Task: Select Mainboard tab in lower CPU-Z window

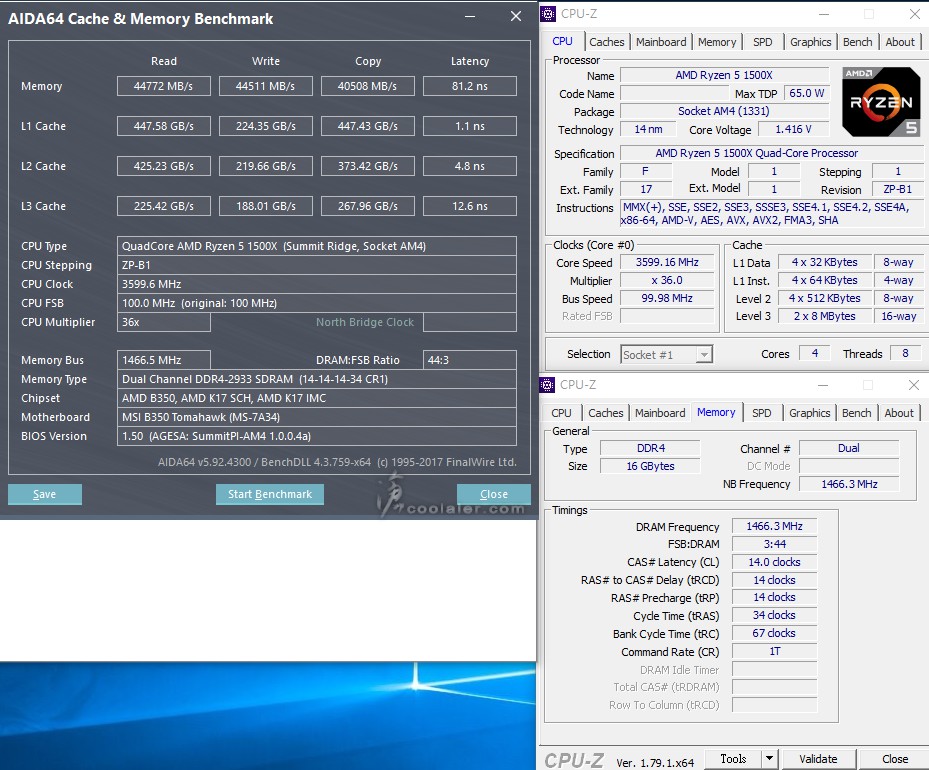Action: pyautogui.click(x=660, y=413)
